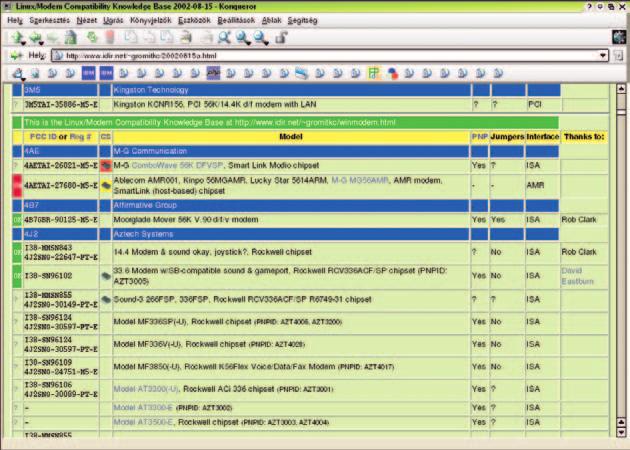Open the second blue IBM bookmark icon
The width and height of the screenshot is (630, 450).
[x=106, y=73]
